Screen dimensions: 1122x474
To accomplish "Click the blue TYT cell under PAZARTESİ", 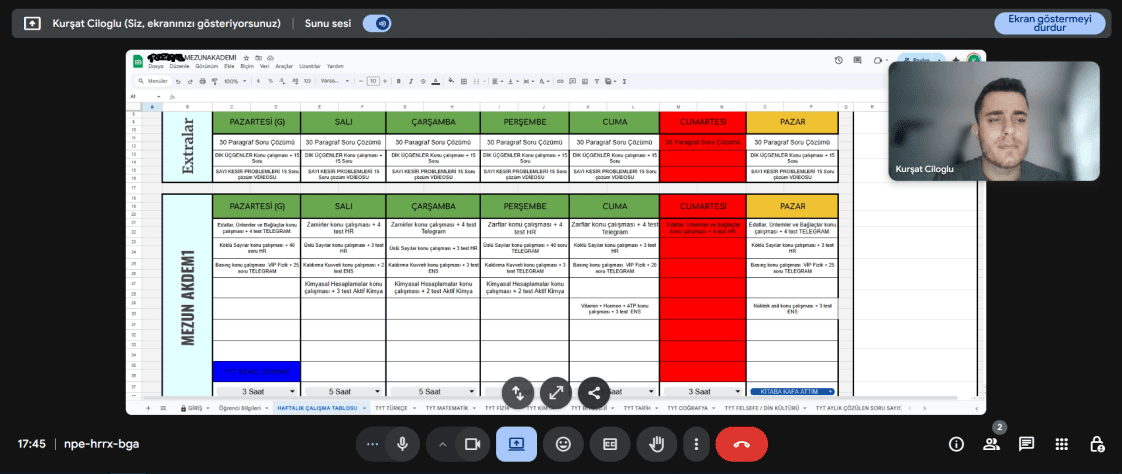I will 256,372.
